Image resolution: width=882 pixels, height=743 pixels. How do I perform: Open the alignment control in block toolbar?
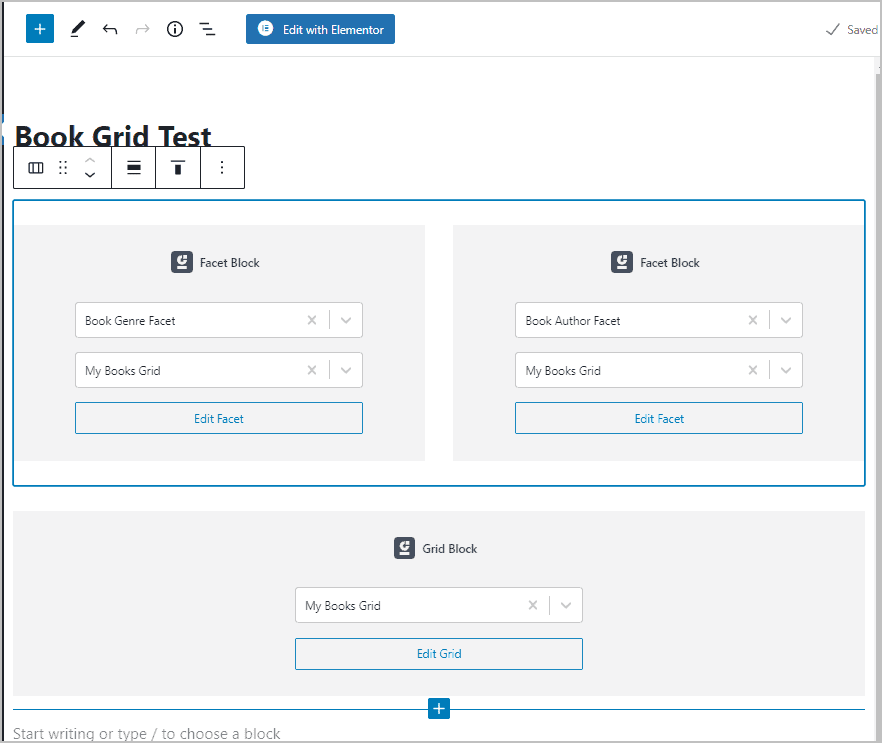click(x=133, y=167)
